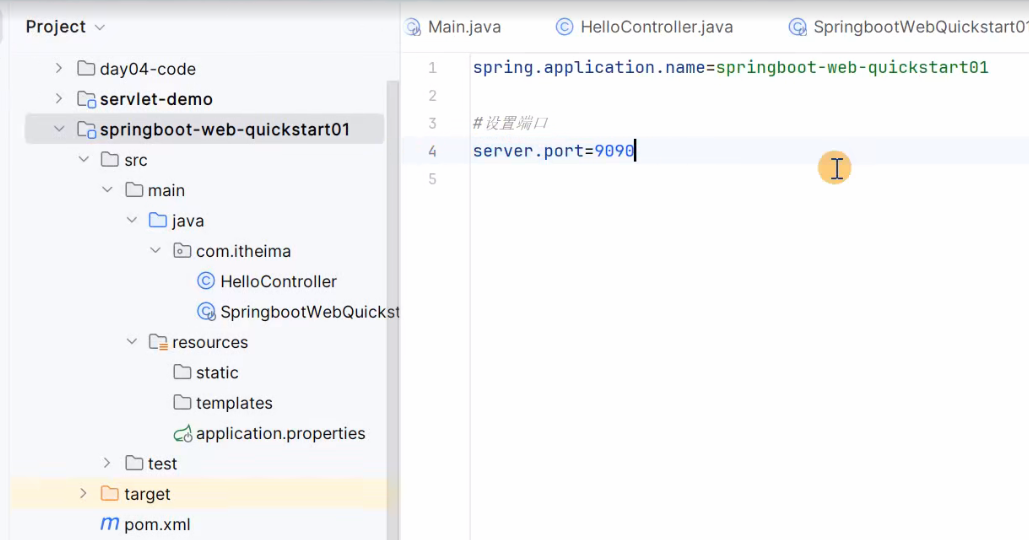Select pom.xml in the tree

tap(157, 524)
